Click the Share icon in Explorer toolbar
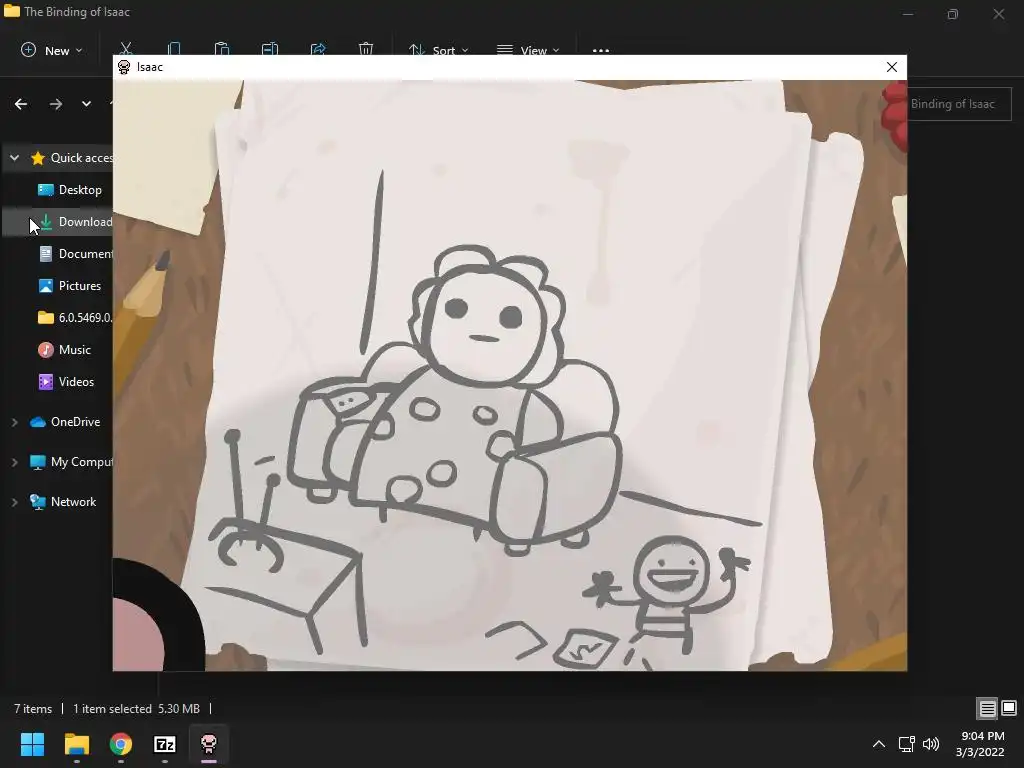The height and width of the screenshot is (768, 1024). pos(318,49)
